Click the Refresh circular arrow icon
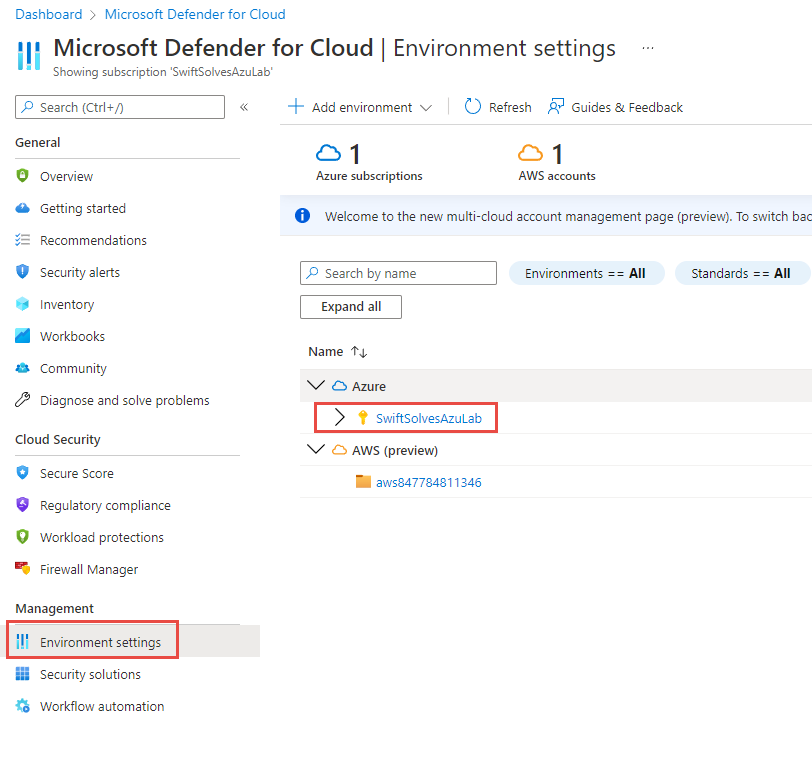This screenshot has height=776, width=812. pos(472,107)
